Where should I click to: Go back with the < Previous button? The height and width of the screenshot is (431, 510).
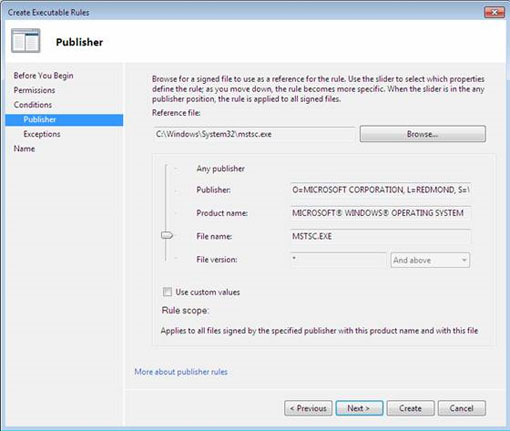[308, 408]
